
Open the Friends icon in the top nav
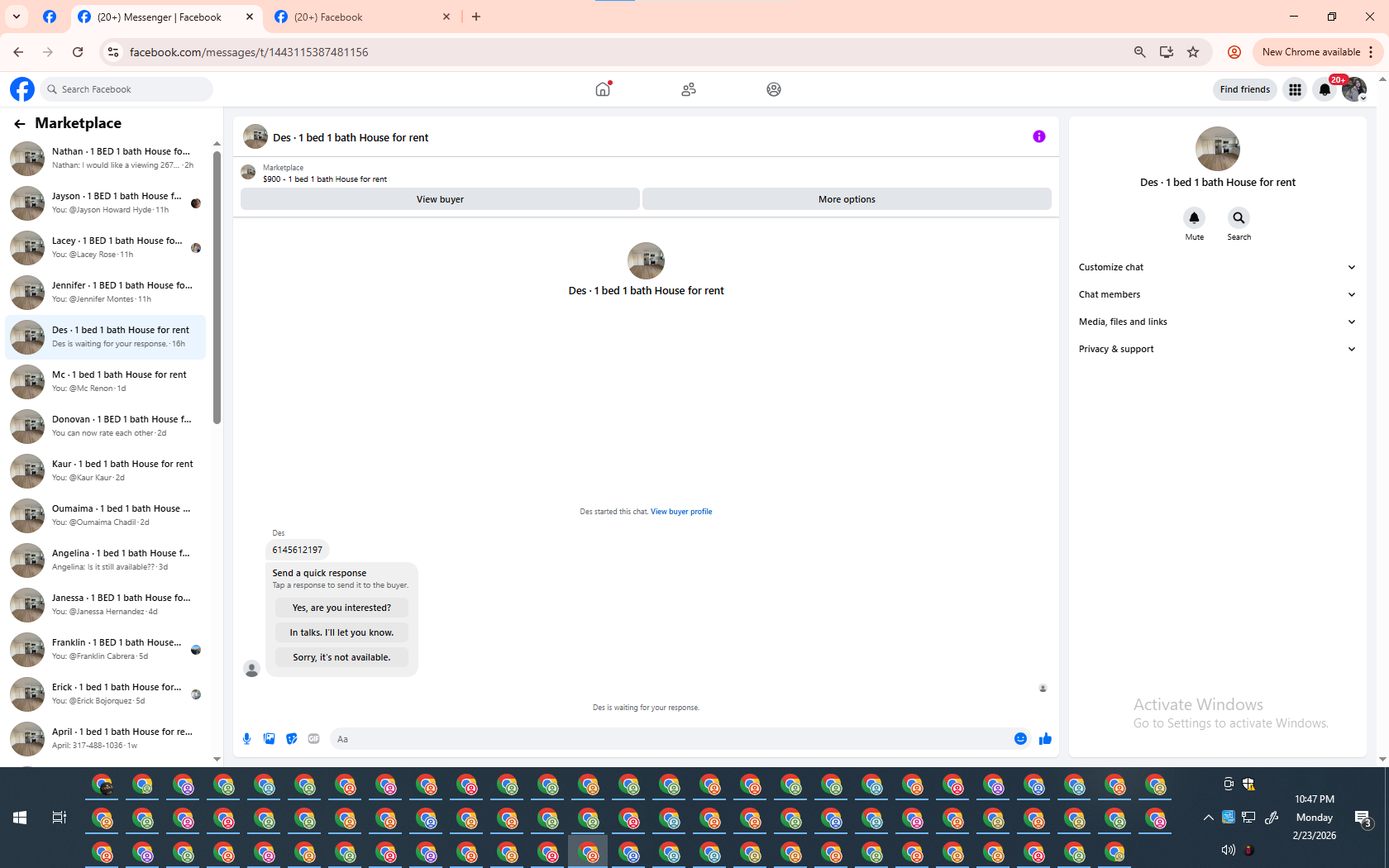click(x=689, y=89)
